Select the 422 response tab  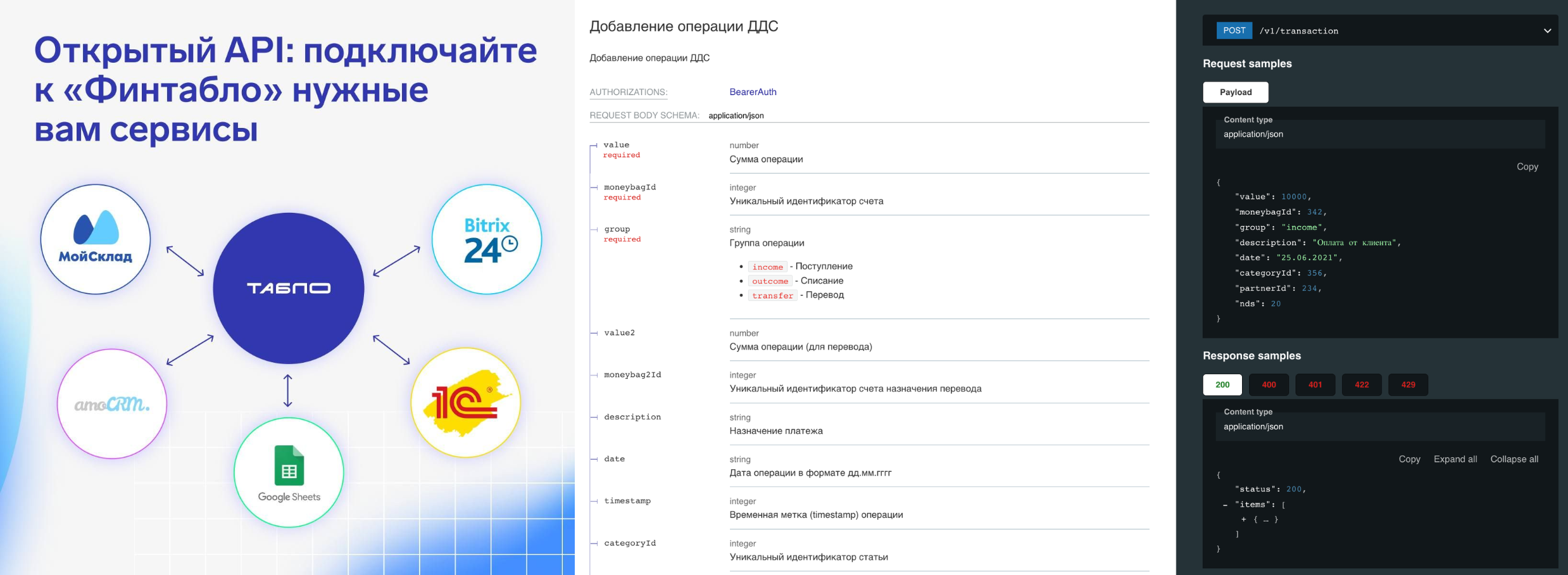[1362, 384]
